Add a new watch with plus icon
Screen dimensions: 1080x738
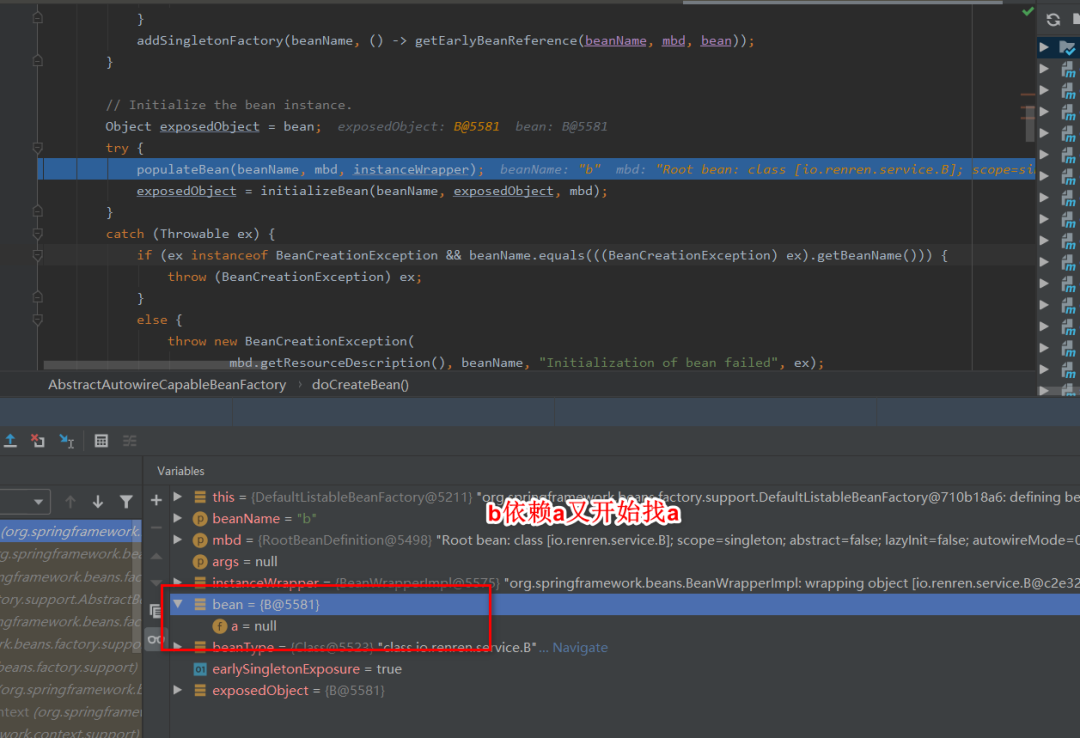tap(156, 500)
